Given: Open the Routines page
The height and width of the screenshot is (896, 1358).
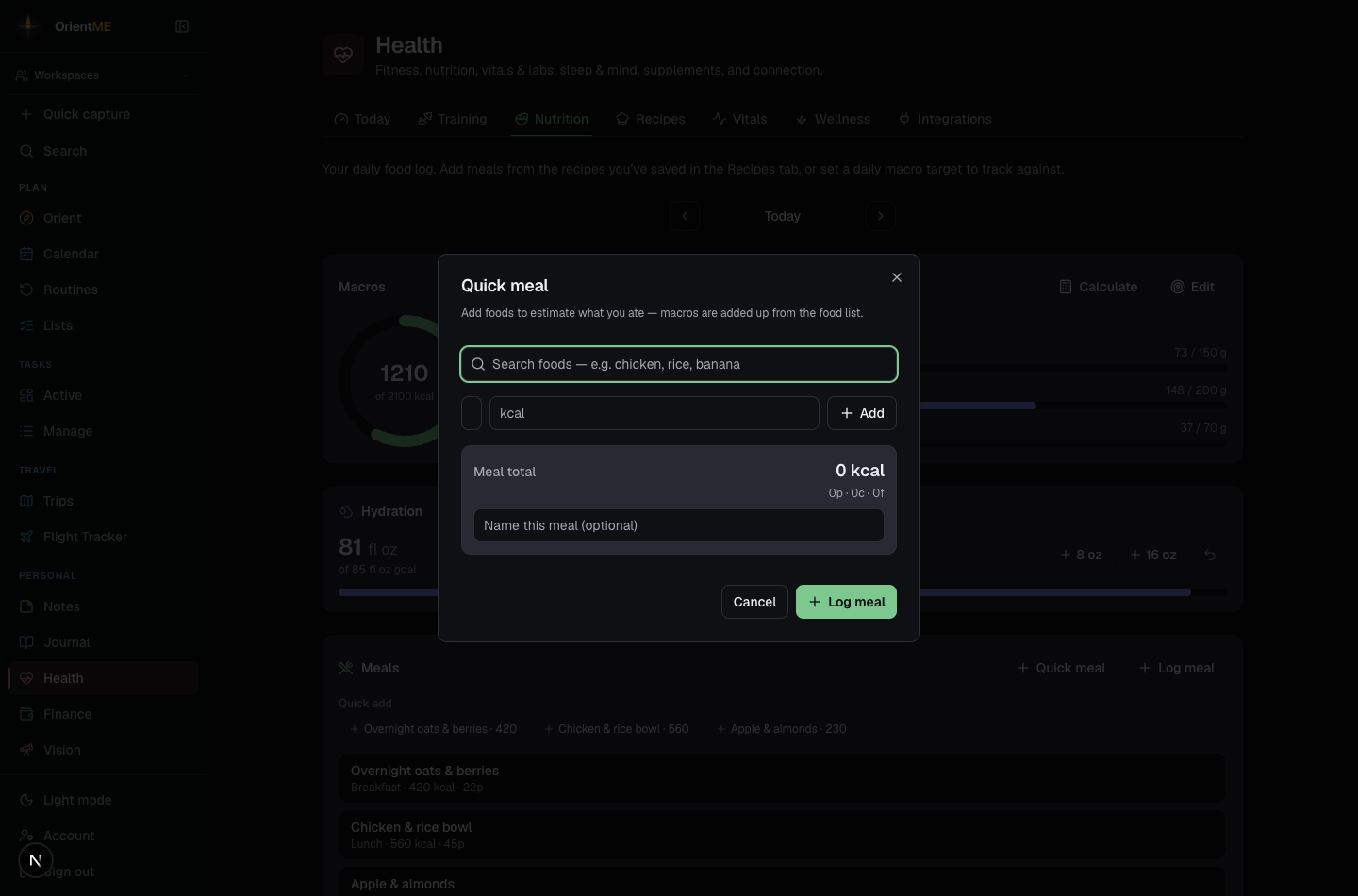Looking at the screenshot, I should [103, 290].
